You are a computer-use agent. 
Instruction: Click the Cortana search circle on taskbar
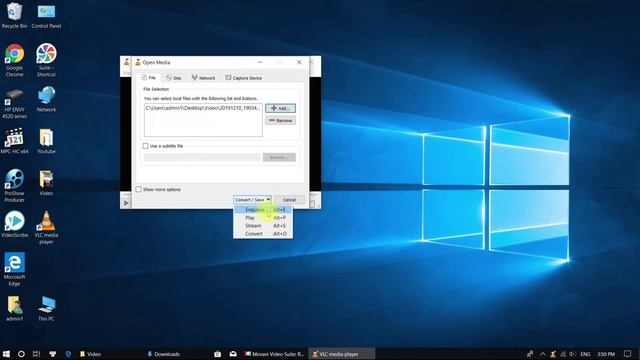21,354
